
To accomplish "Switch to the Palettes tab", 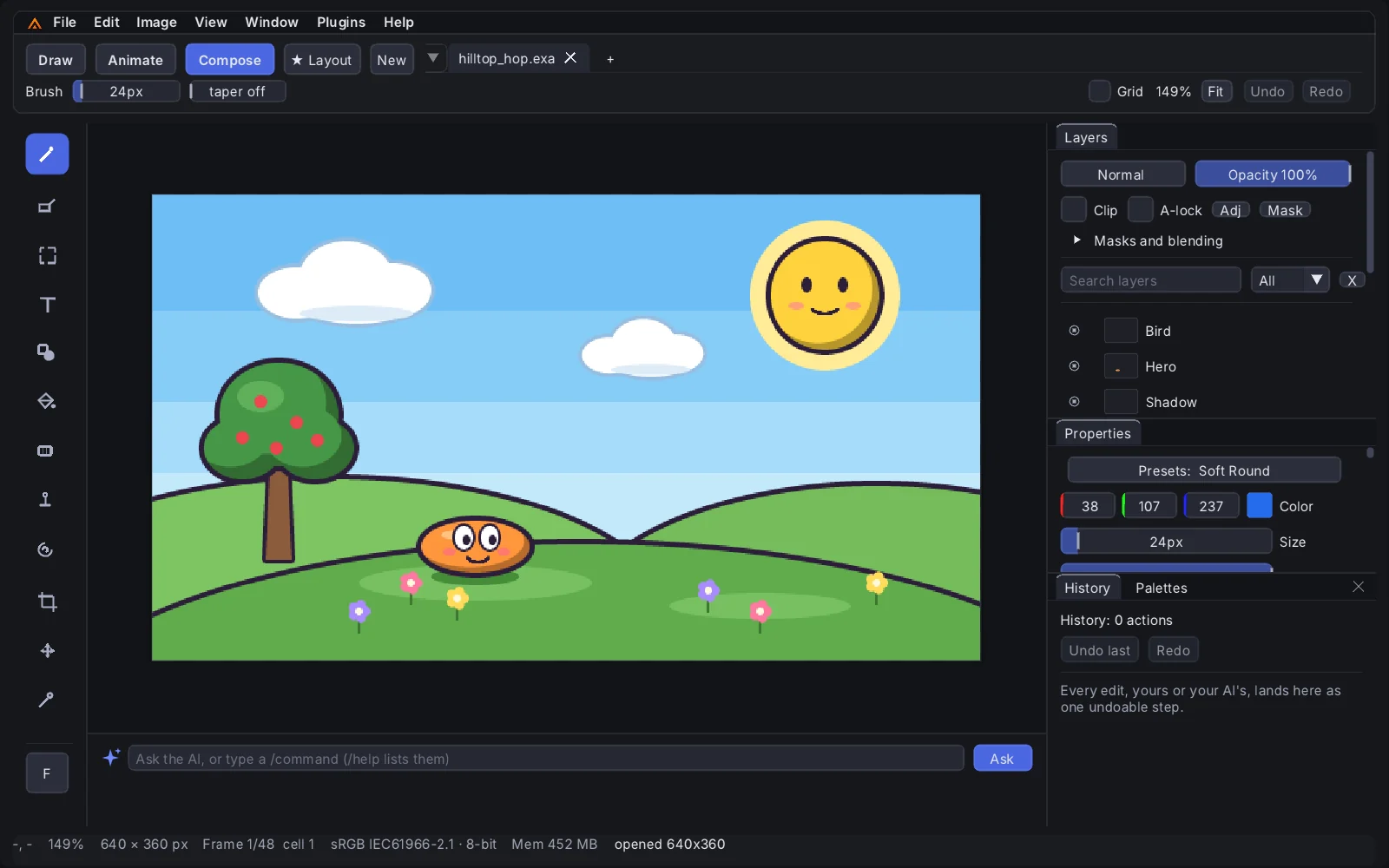I will pos(1162,588).
